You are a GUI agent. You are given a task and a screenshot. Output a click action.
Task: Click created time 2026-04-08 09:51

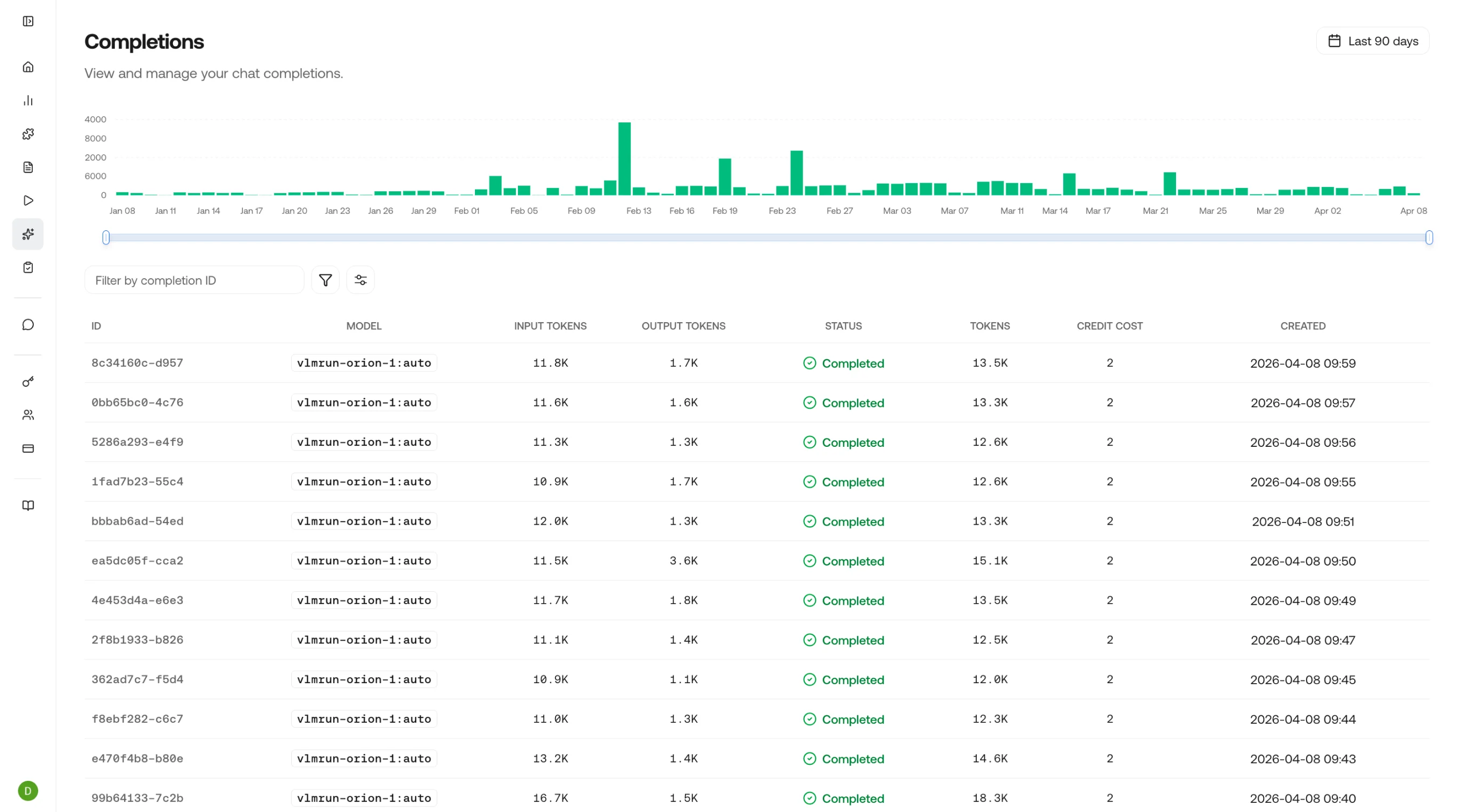coord(1303,521)
